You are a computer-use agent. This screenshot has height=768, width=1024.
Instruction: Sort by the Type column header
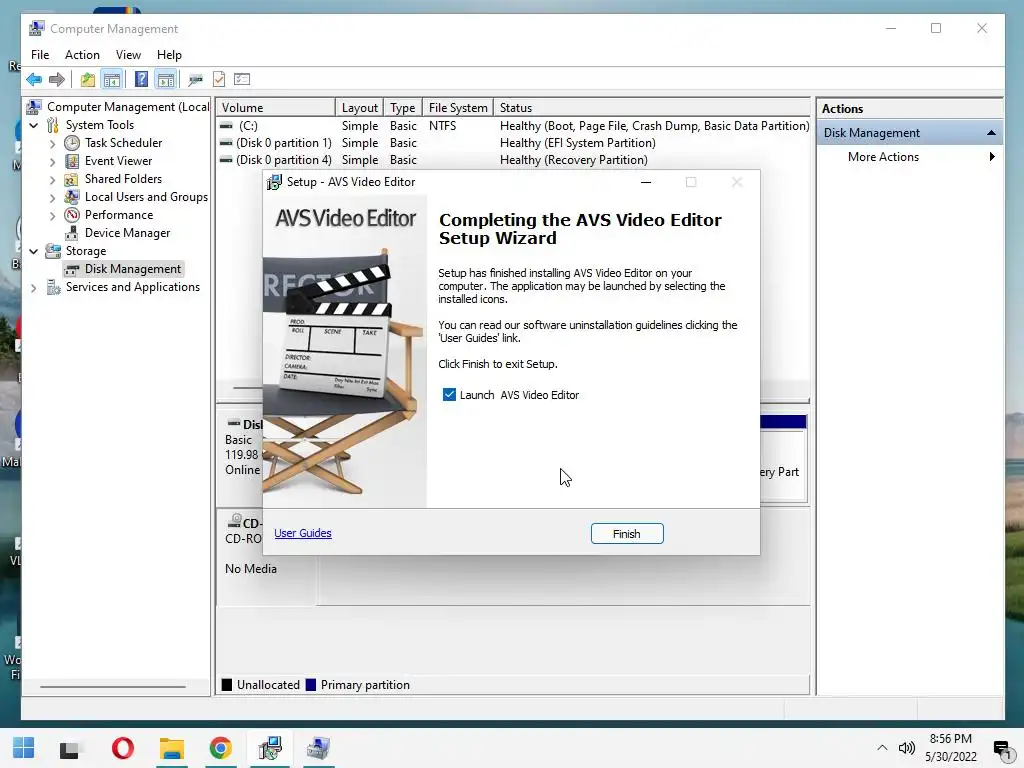coord(402,108)
